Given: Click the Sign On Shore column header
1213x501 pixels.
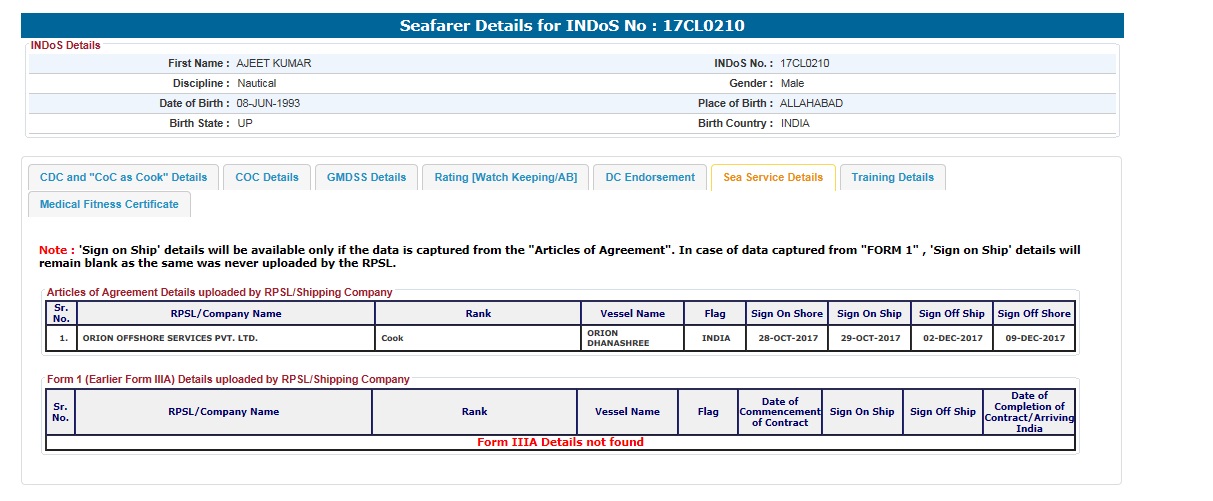Looking at the screenshot, I should pos(789,313).
